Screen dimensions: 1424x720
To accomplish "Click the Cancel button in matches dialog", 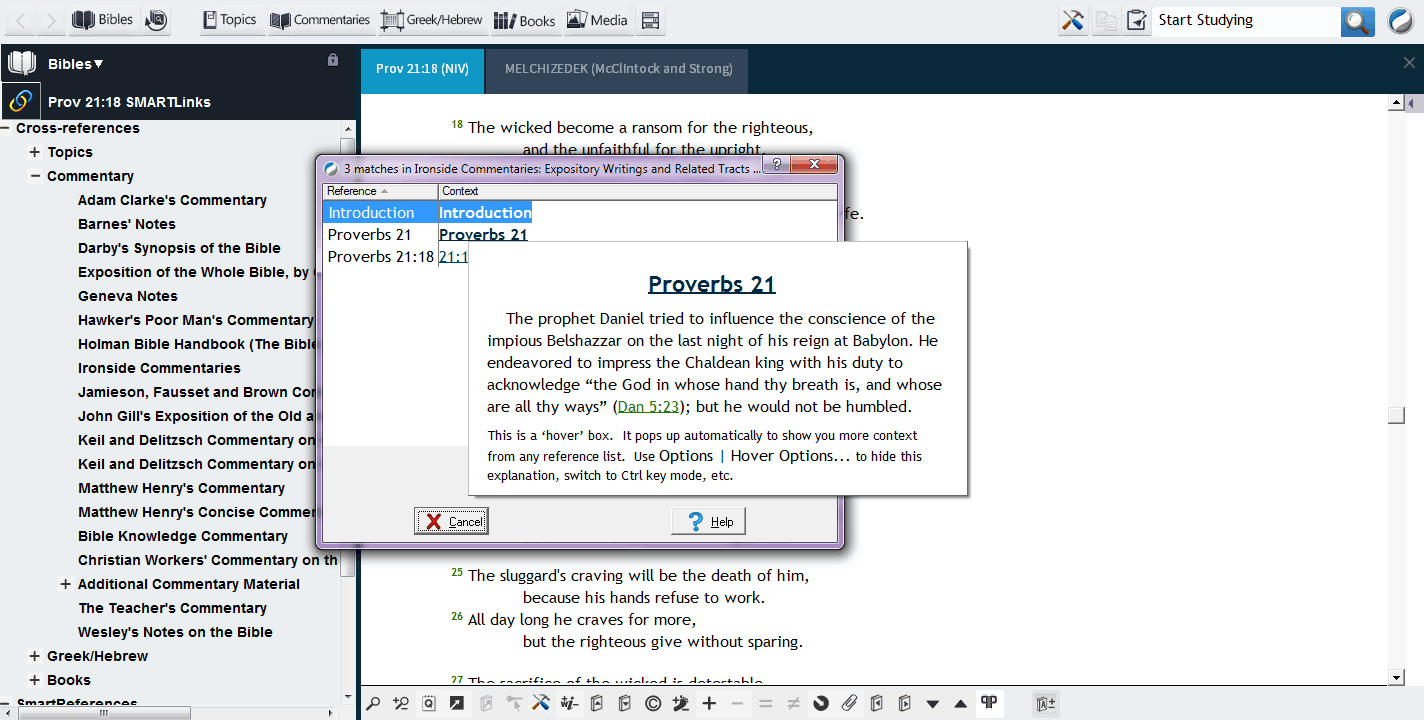I will [x=452, y=521].
